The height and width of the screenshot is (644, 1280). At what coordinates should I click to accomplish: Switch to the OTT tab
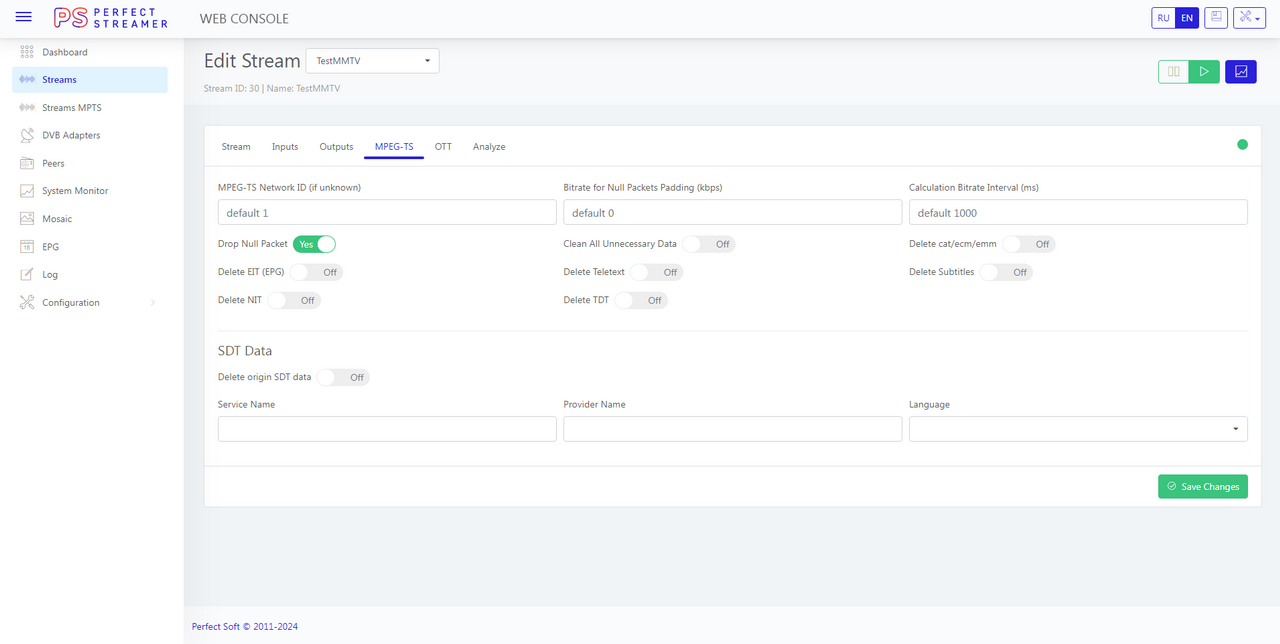(443, 147)
